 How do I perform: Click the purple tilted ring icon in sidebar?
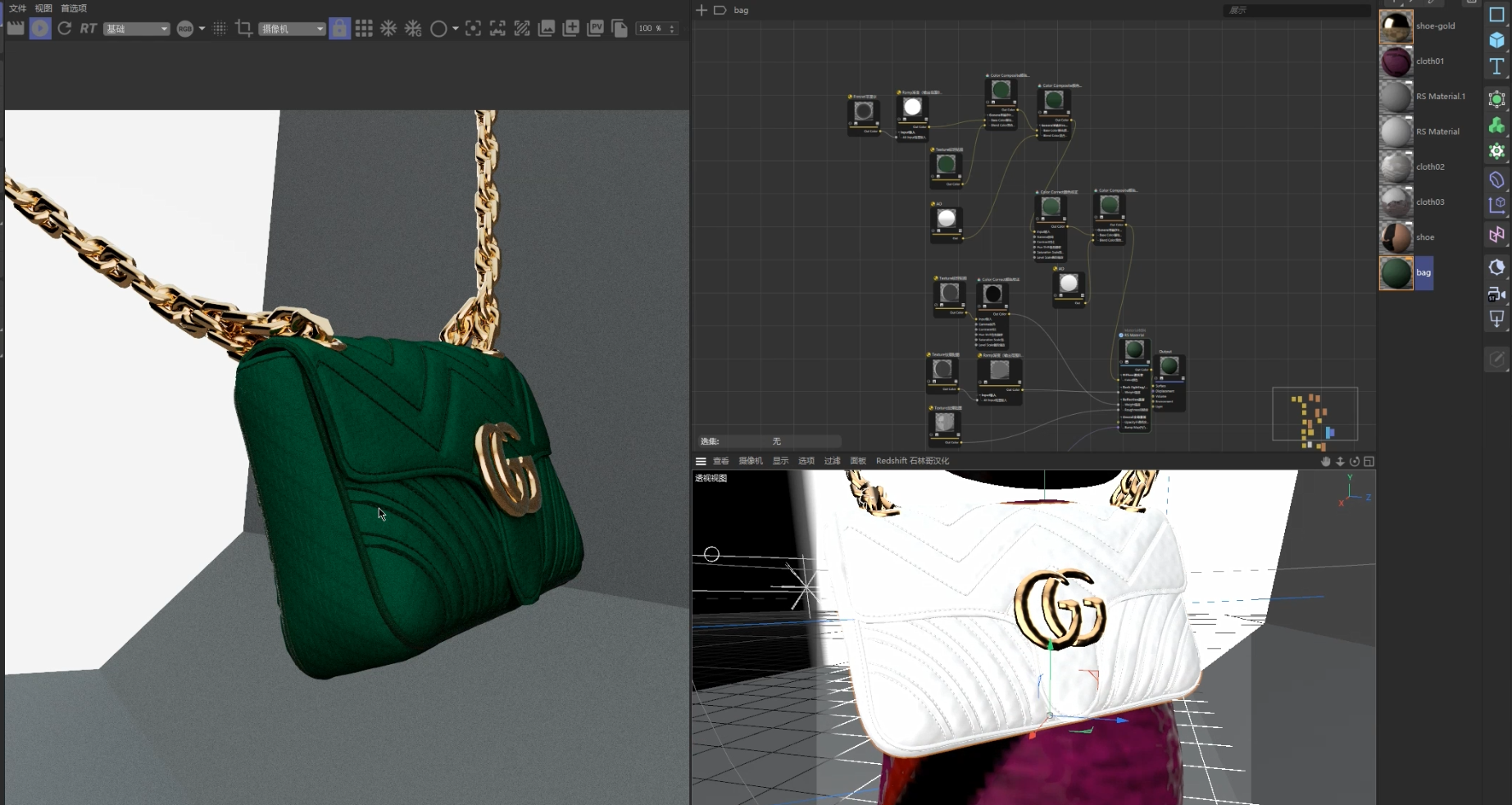pyautogui.click(x=1496, y=180)
